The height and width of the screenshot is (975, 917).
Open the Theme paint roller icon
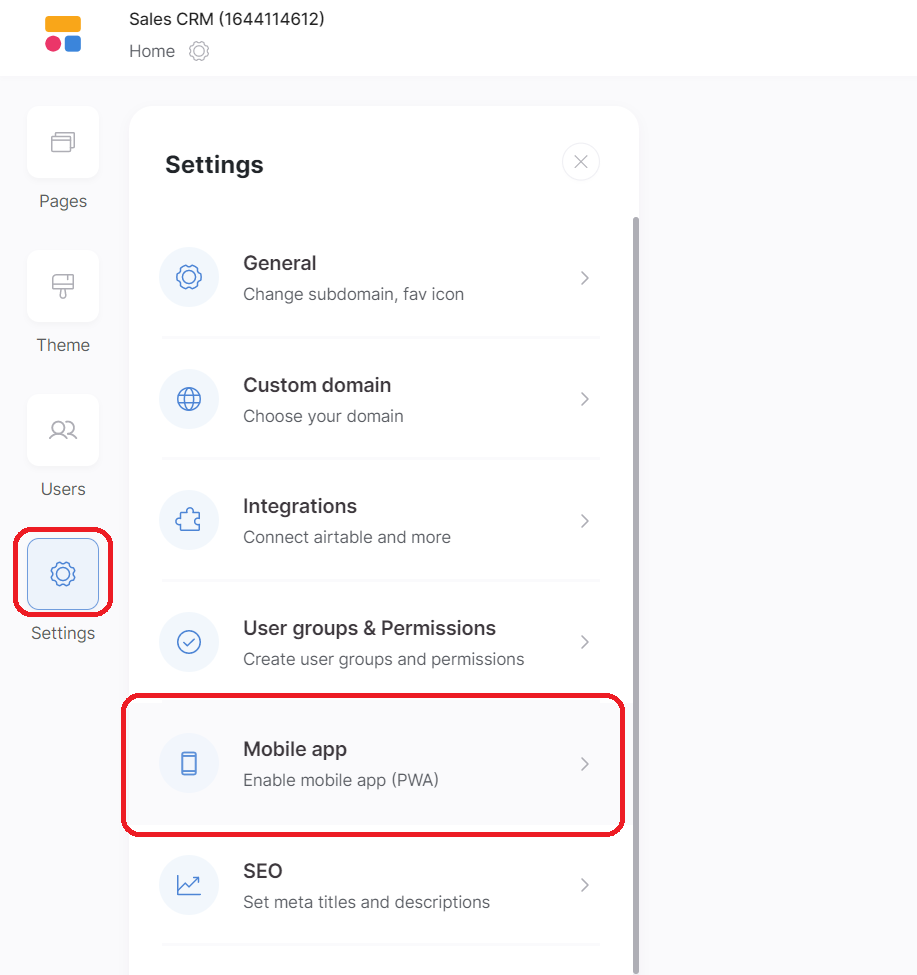click(x=63, y=286)
